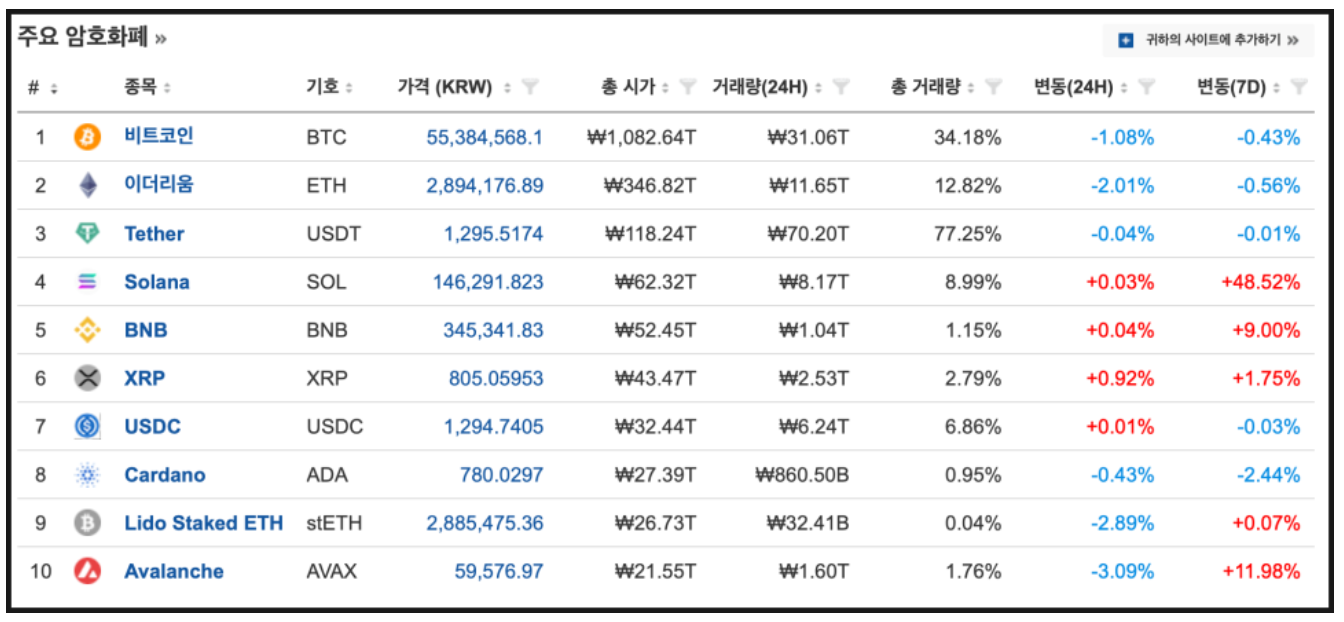The height and width of the screenshot is (622, 1344).
Task: Click the Ethereum diamond logo icon
Action: 88,185
